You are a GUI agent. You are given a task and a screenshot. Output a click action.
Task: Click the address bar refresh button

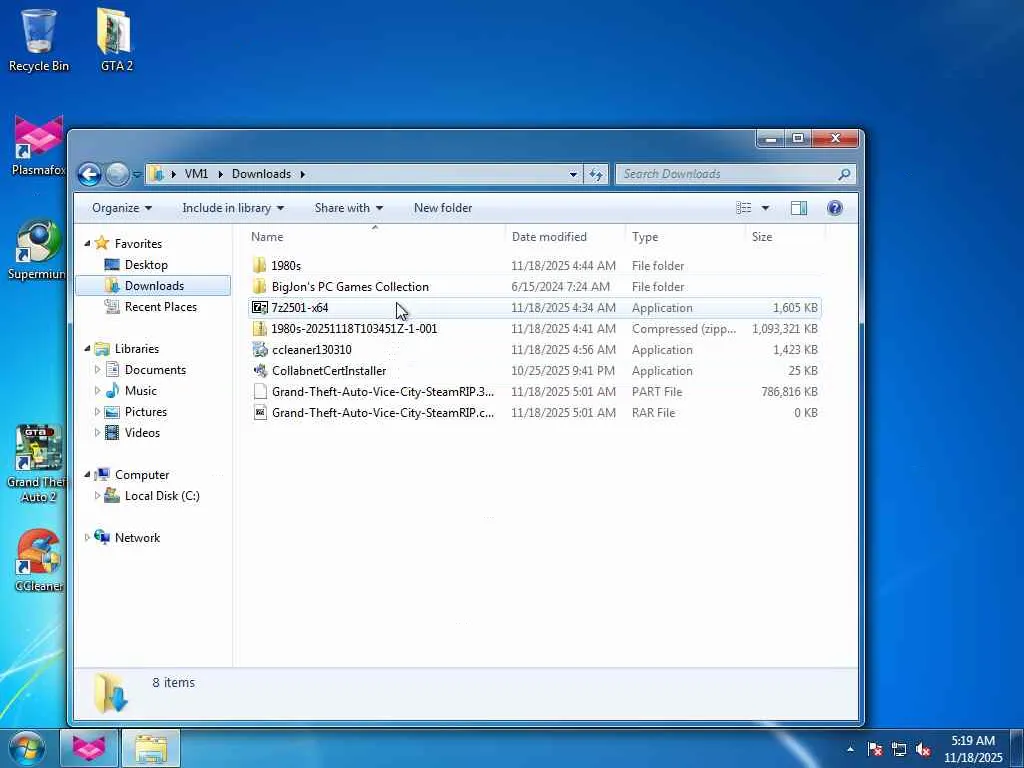[596, 174]
